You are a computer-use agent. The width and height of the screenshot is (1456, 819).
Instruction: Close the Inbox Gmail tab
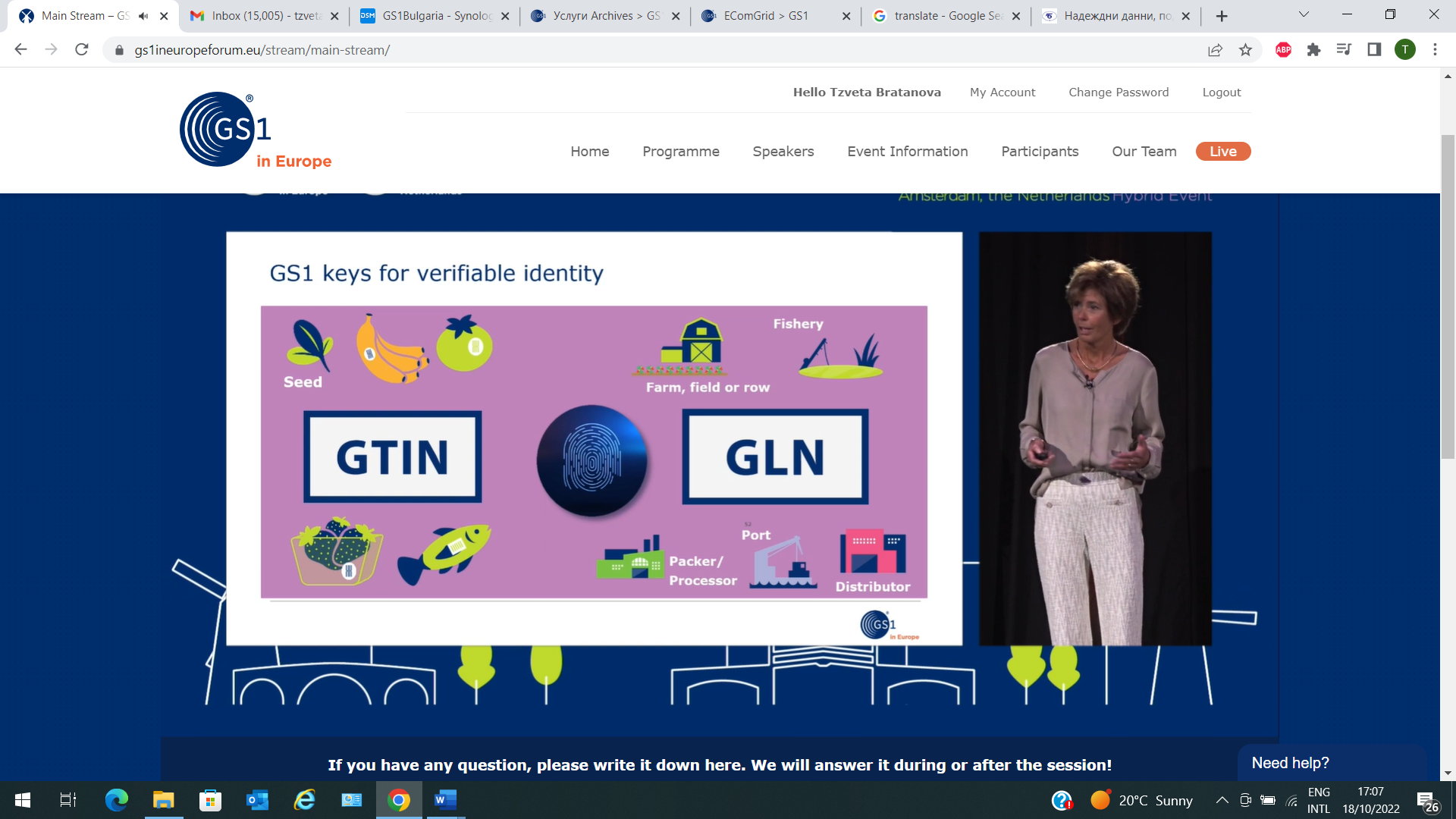click(x=334, y=16)
